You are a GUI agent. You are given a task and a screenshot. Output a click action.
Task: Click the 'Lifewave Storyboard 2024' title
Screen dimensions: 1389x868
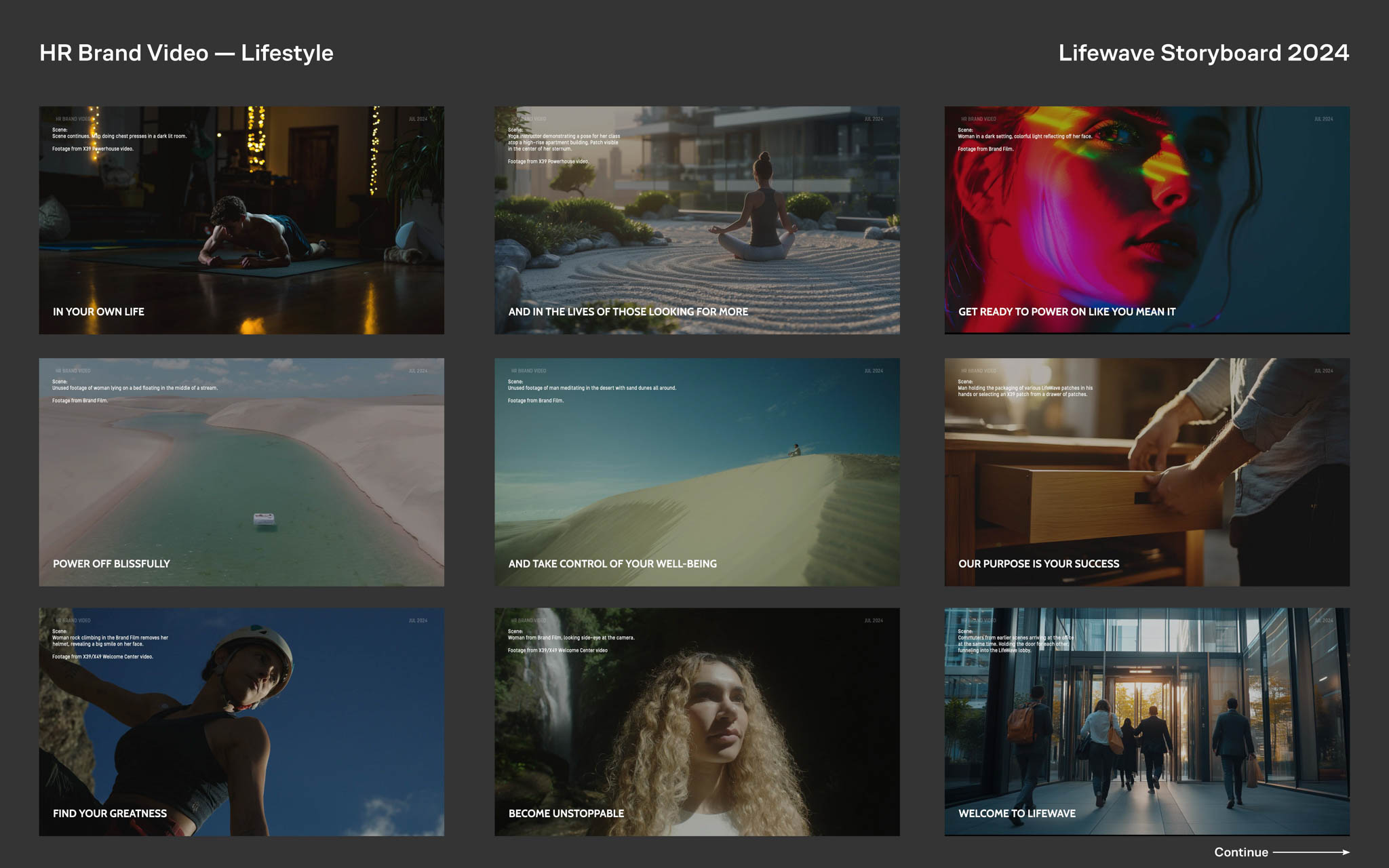click(x=1203, y=53)
